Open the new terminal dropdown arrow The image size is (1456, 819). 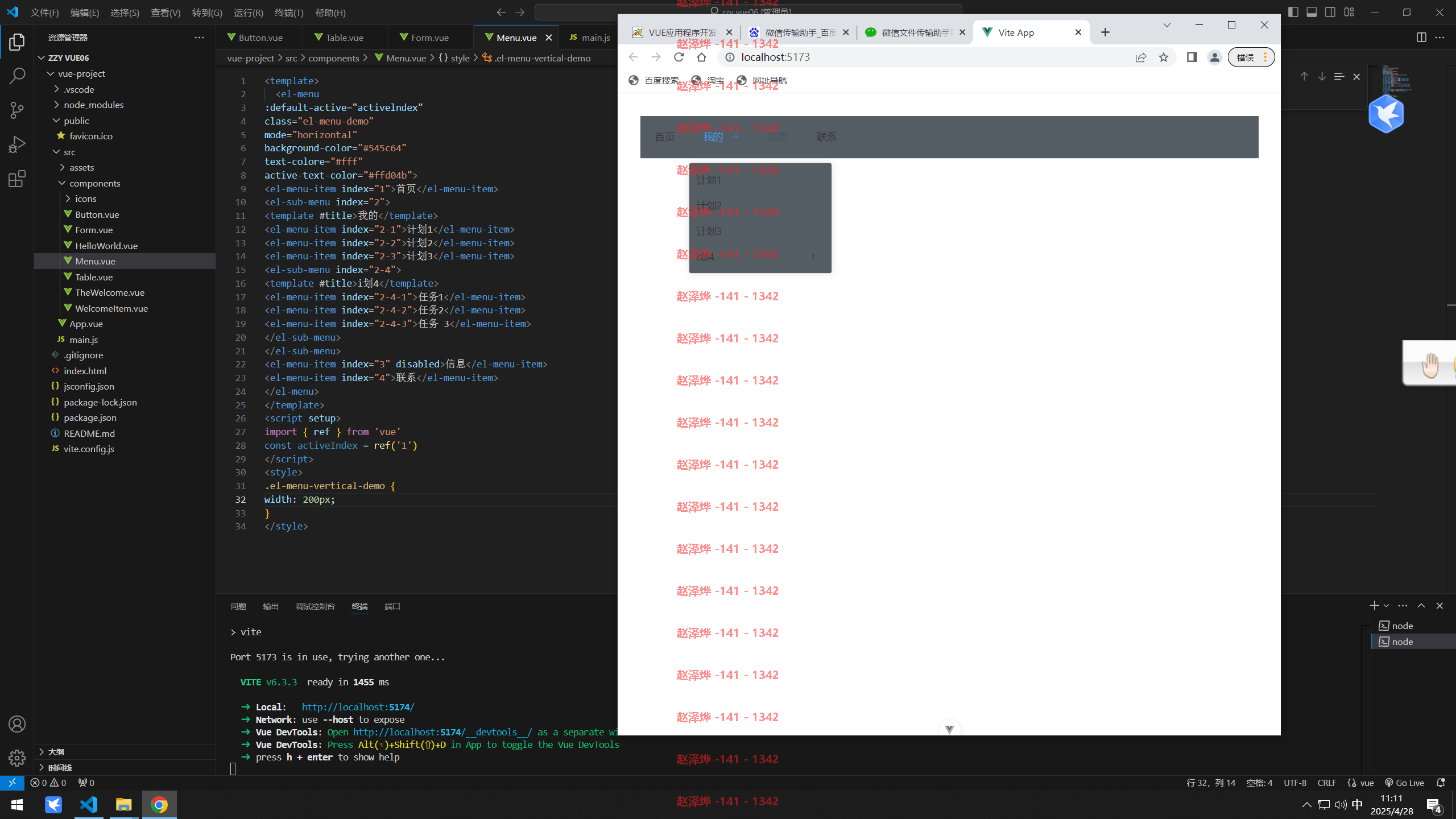1387,606
